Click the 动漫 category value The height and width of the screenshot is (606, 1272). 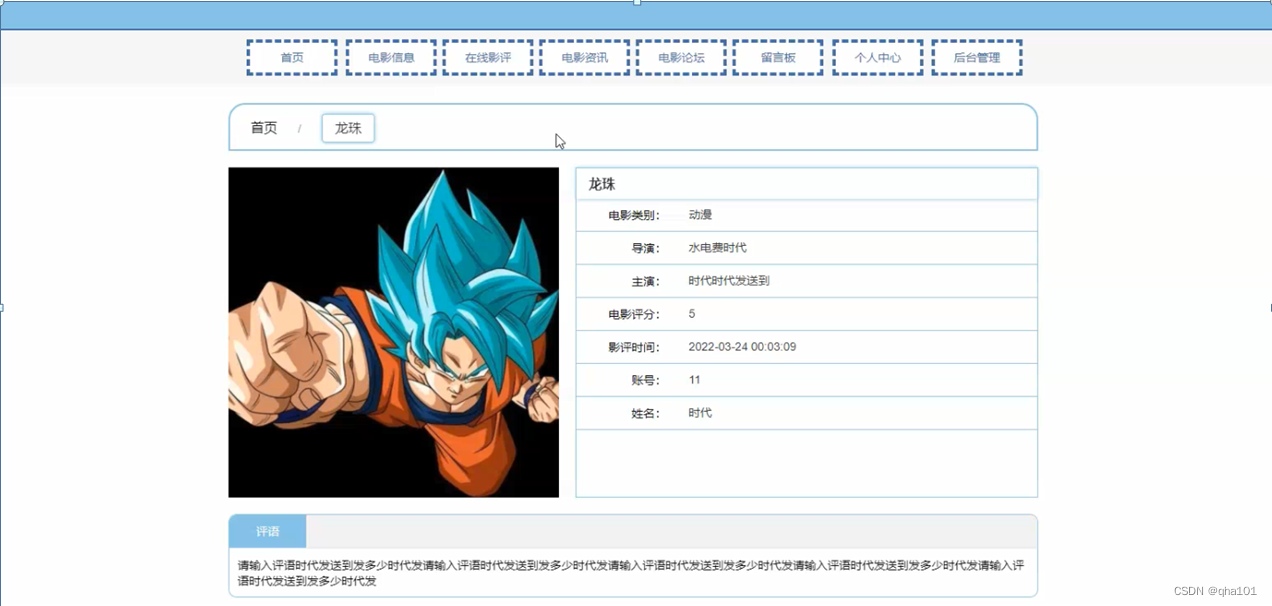(x=700, y=215)
